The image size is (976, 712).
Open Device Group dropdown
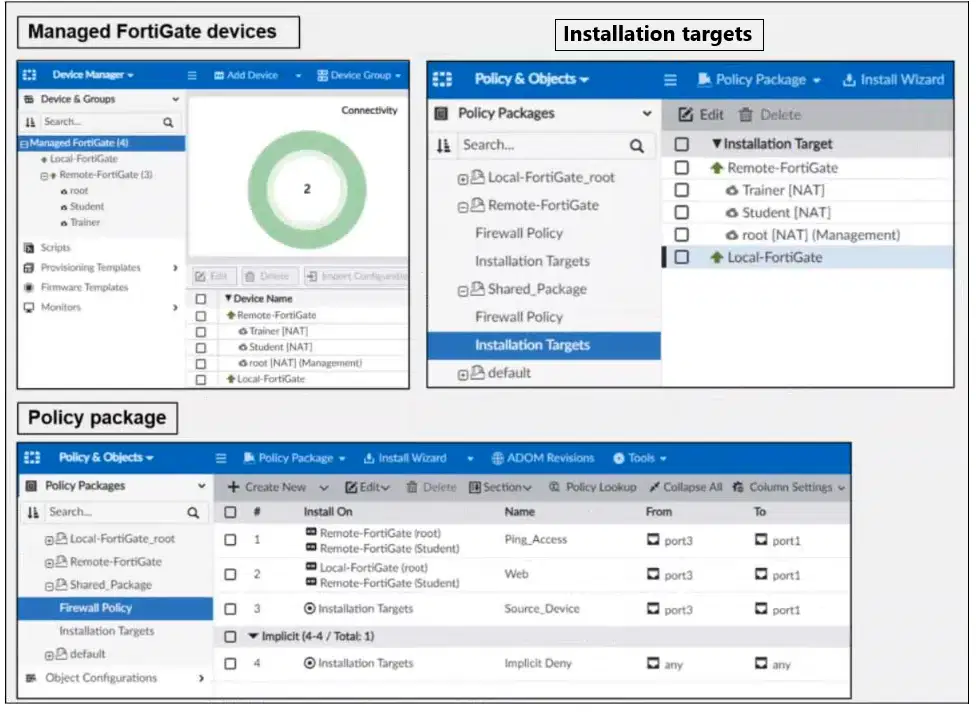(x=359, y=76)
